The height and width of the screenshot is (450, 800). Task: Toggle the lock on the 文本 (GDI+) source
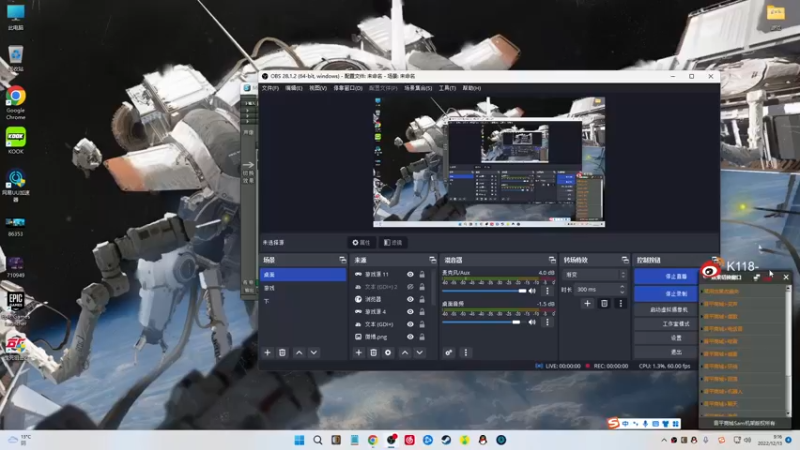(422, 324)
